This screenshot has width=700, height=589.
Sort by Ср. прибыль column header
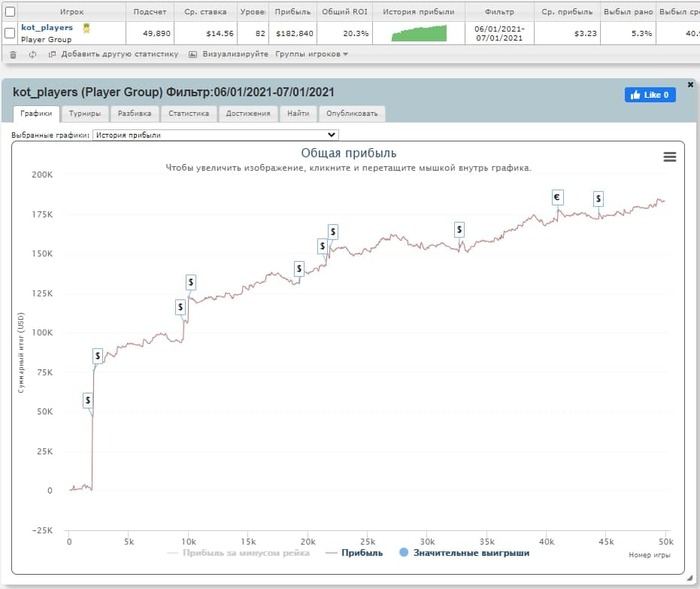click(x=567, y=12)
